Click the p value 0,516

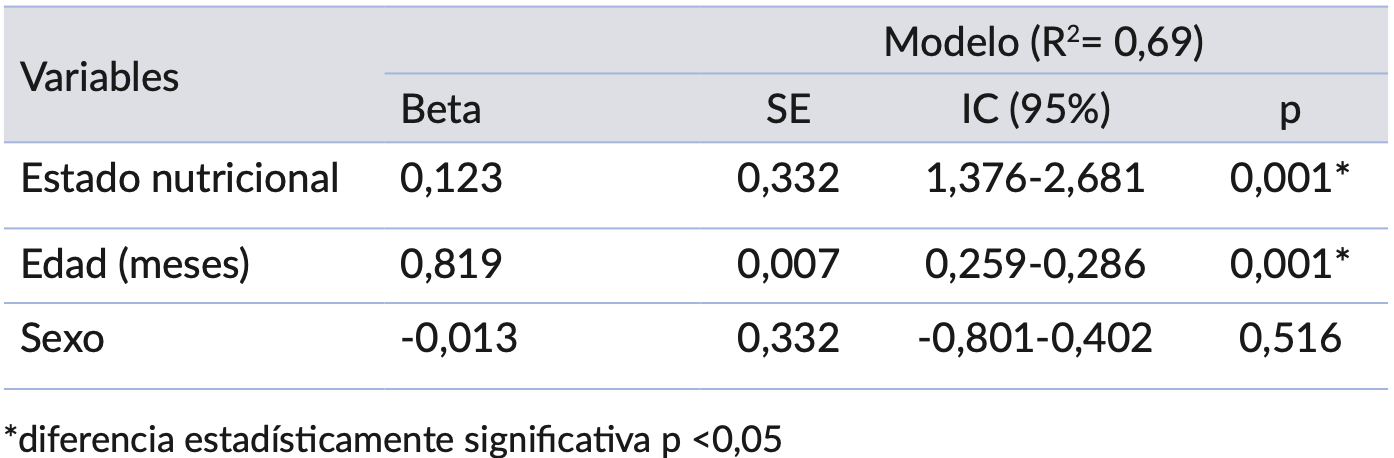point(1290,339)
